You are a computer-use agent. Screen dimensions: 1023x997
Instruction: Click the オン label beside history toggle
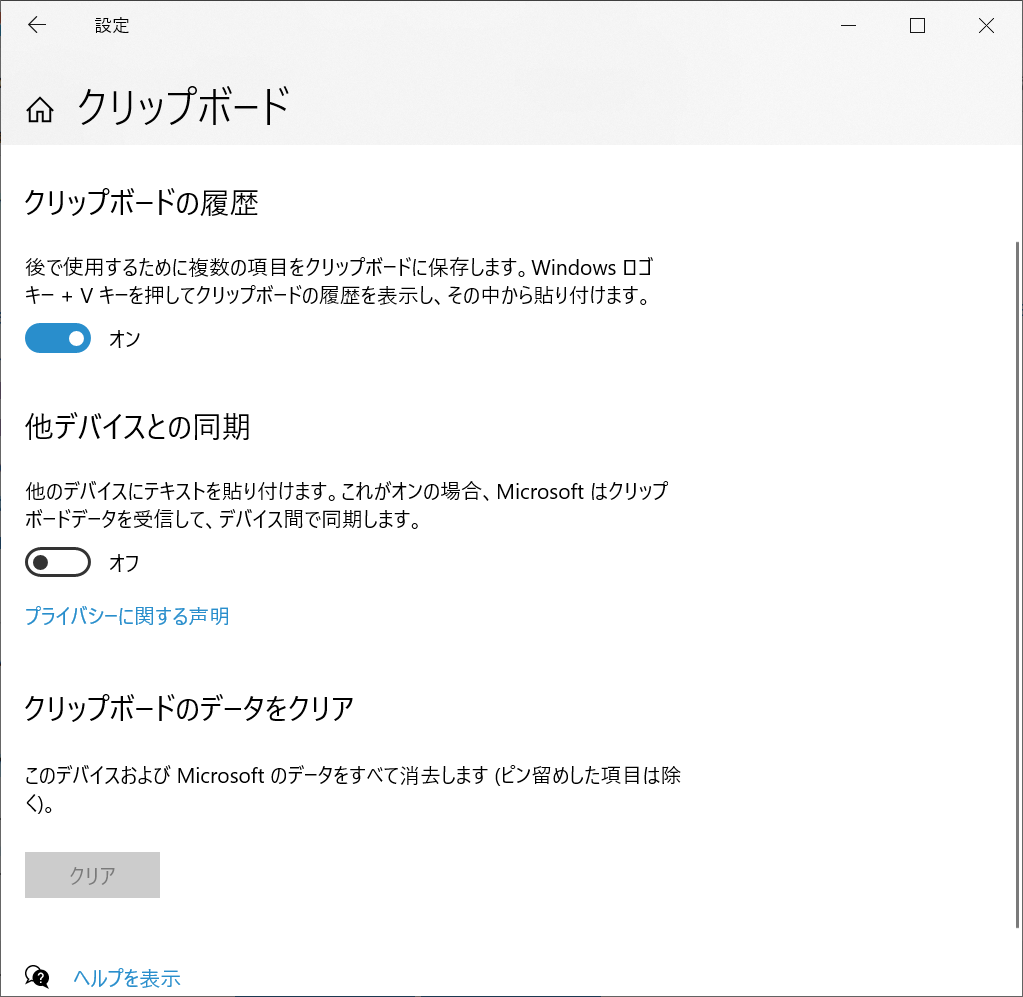125,339
